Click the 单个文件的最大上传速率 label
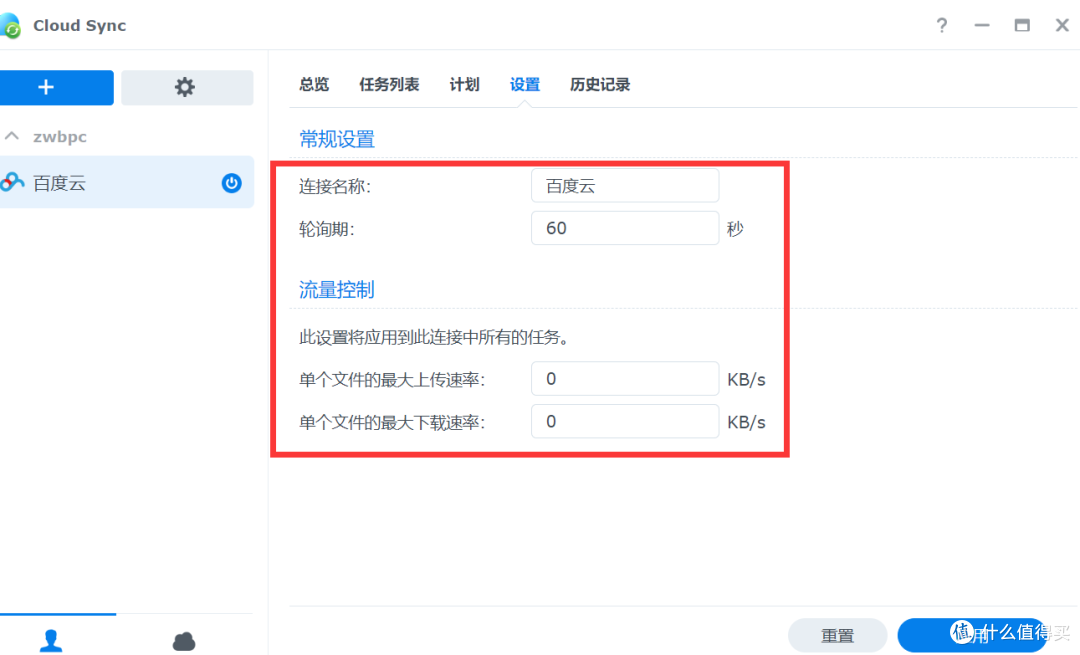The image size is (1080, 655). click(392, 380)
